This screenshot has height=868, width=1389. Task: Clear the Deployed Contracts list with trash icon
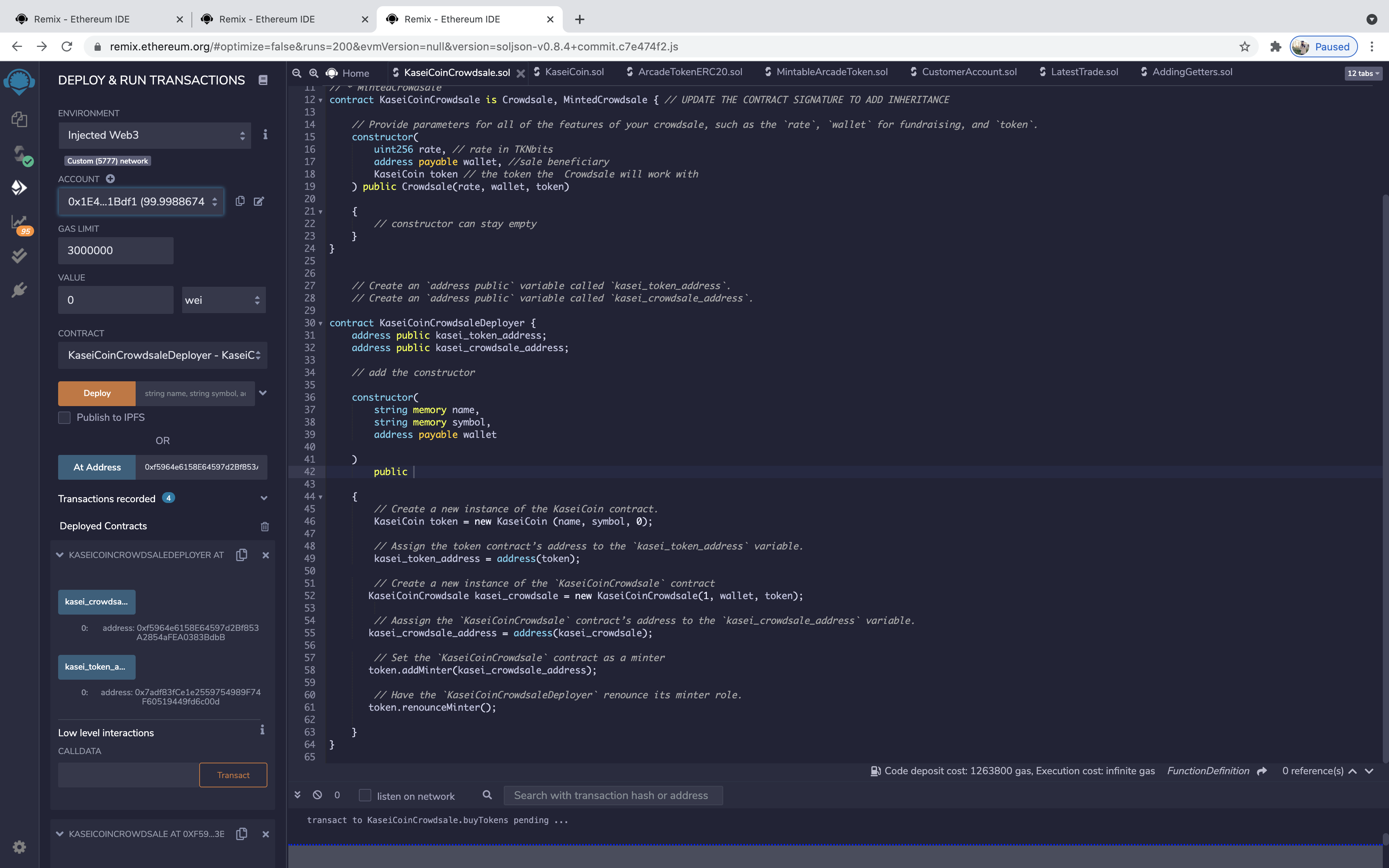point(265,526)
